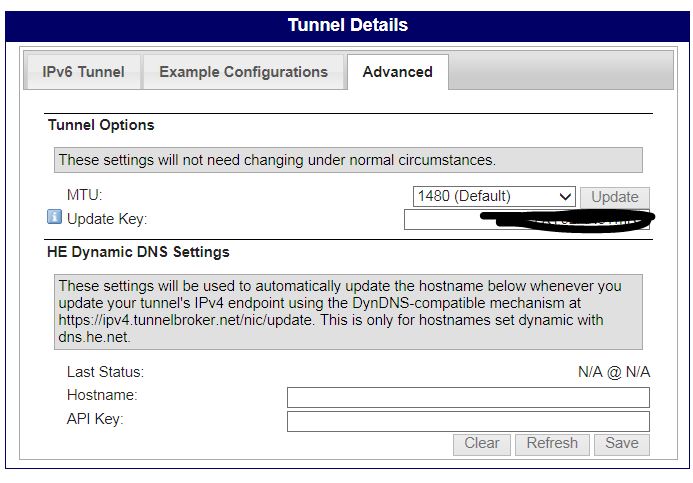This screenshot has width=693, height=483.
Task: Switch to the IPv6 Tunnel tab
Action: pos(83,72)
